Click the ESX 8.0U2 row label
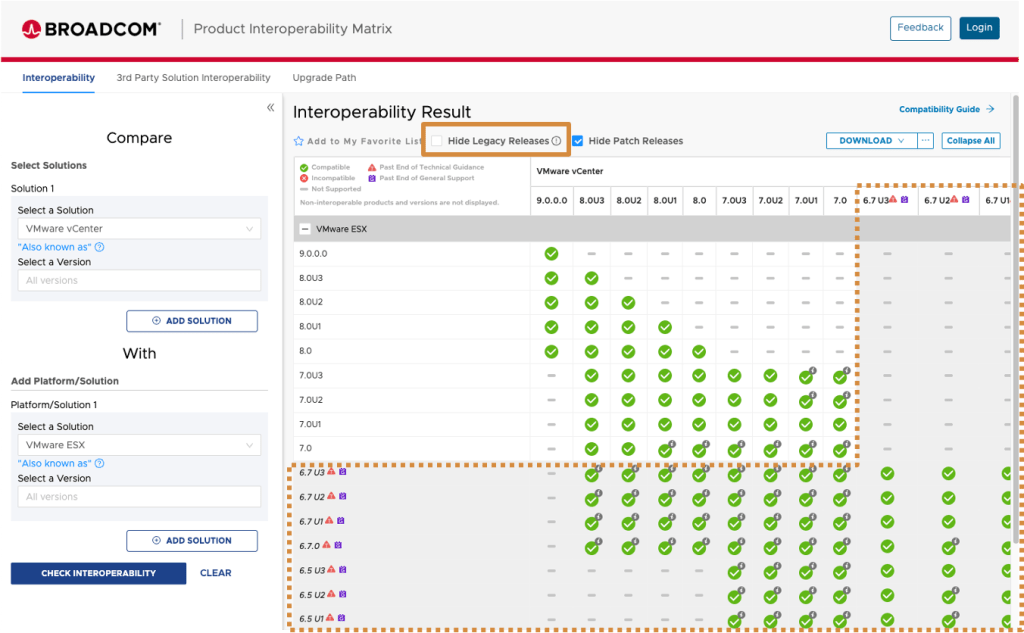This screenshot has height=633, width=1024. (311, 302)
